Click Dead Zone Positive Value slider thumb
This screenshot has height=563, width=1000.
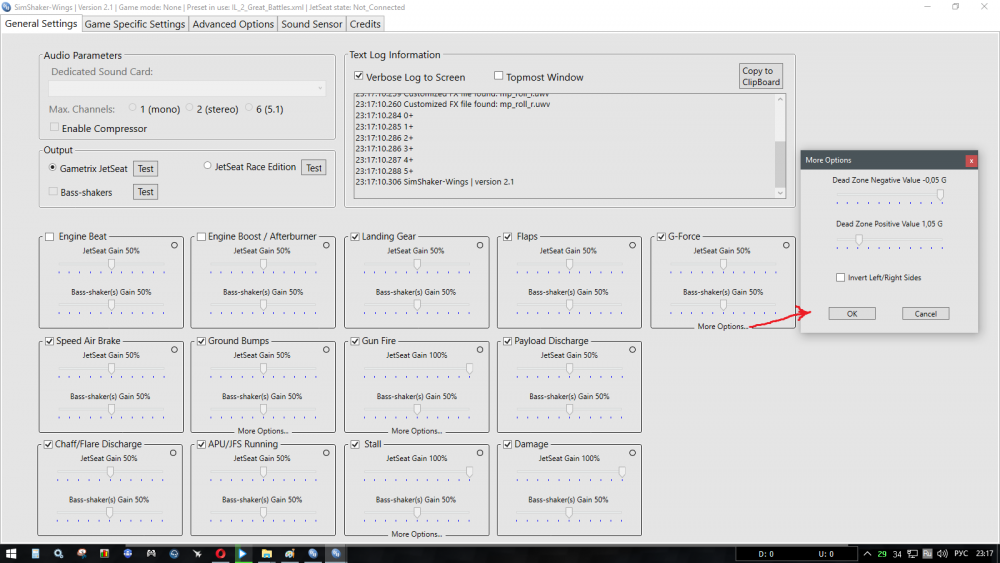click(x=859, y=239)
